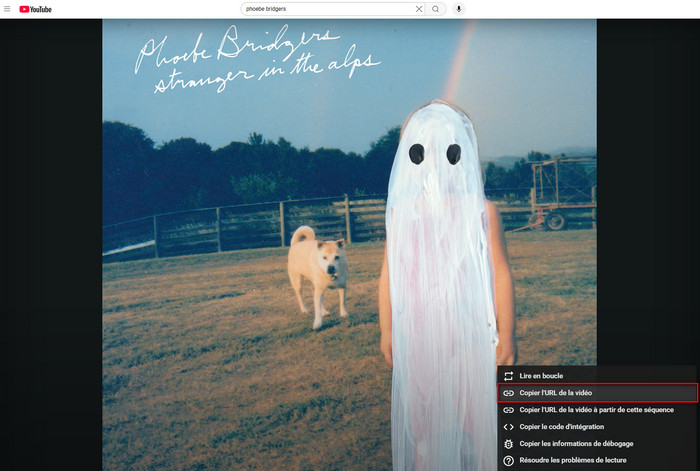Click the loop arrows icon

(508, 376)
